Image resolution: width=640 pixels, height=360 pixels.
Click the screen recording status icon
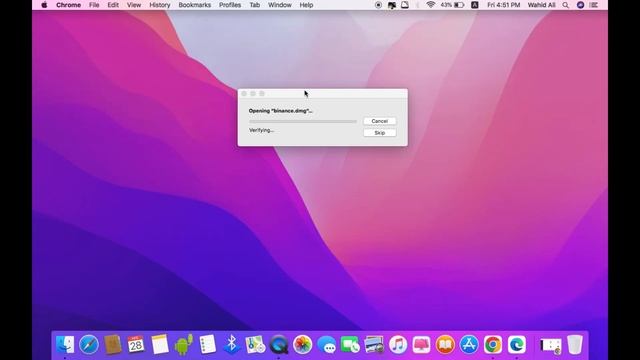[x=378, y=5]
